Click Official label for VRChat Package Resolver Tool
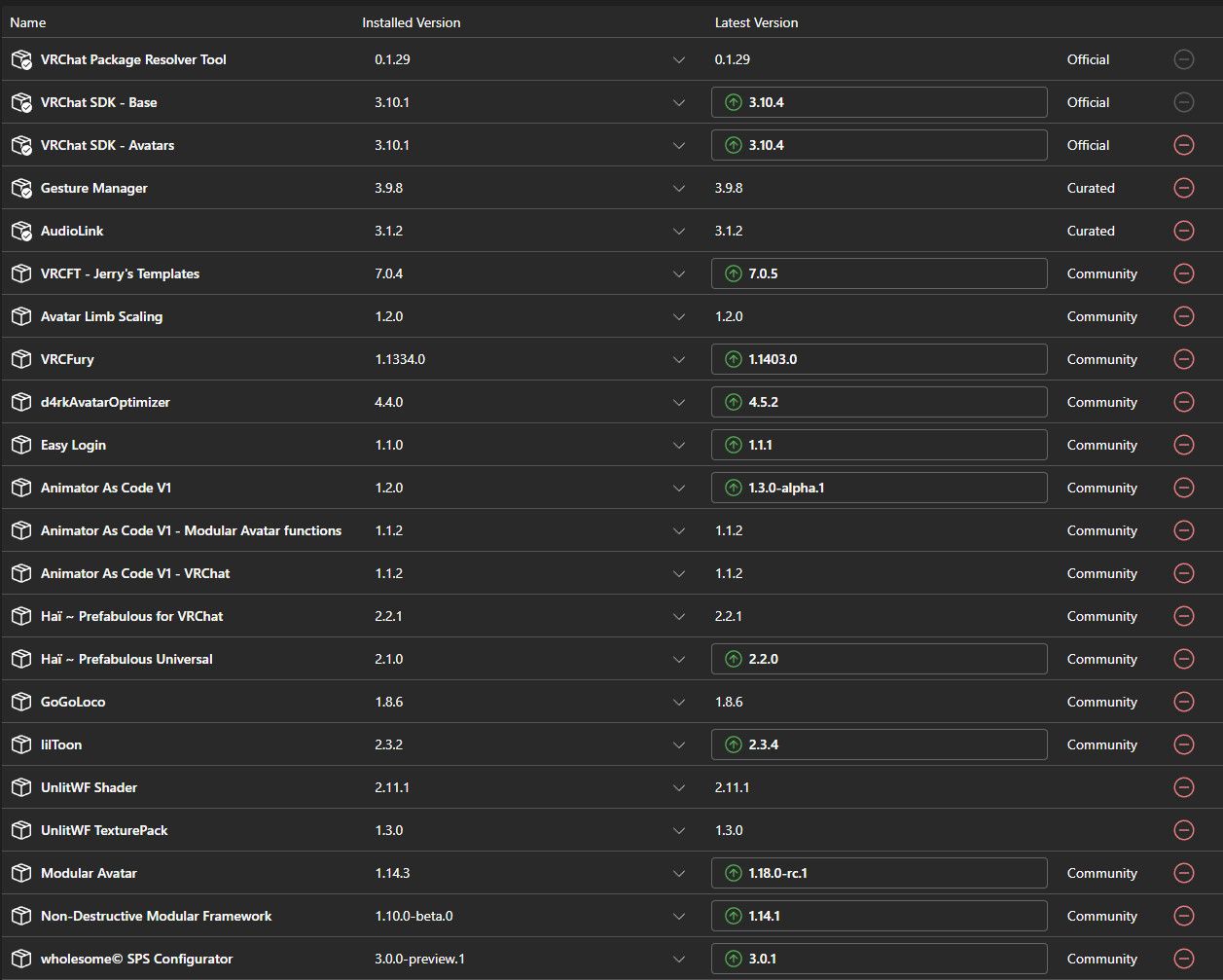The image size is (1223, 980). (x=1088, y=59)
